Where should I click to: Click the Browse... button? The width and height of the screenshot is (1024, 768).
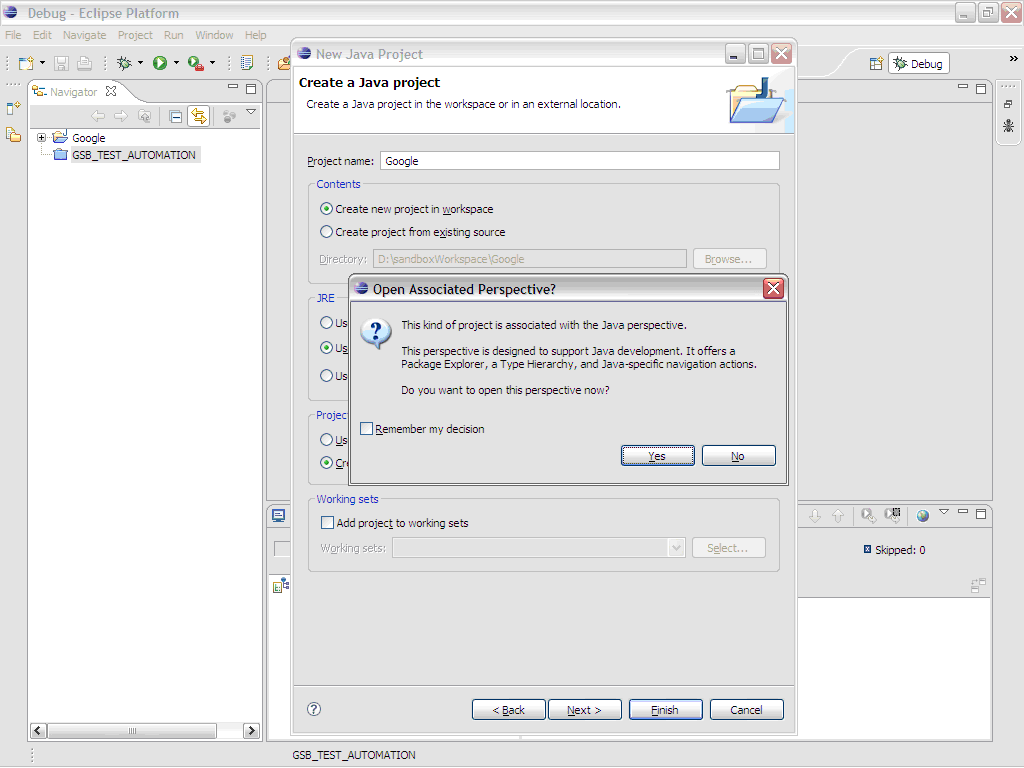729,259
